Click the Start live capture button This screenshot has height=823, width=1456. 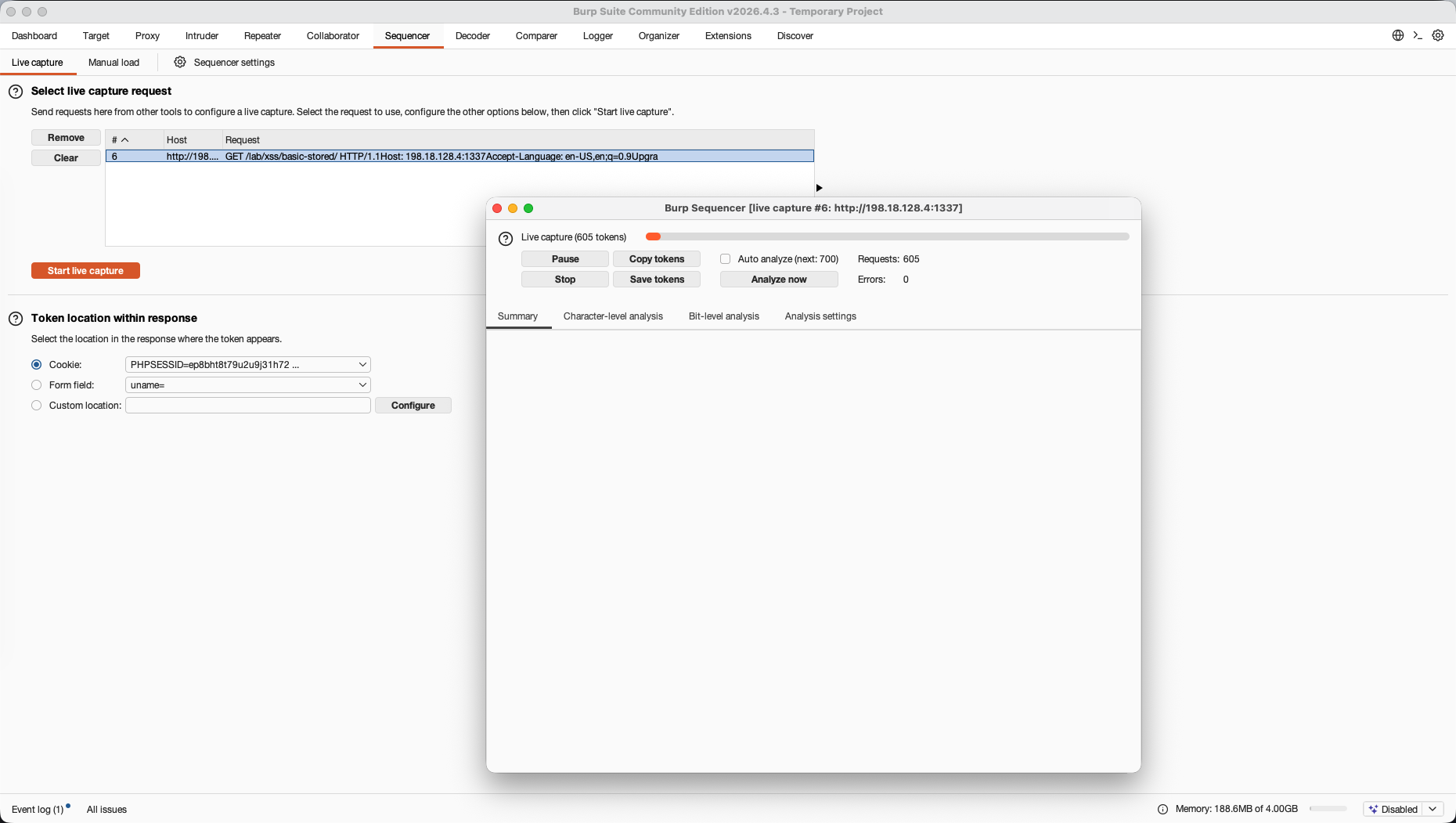click(85, 270)
